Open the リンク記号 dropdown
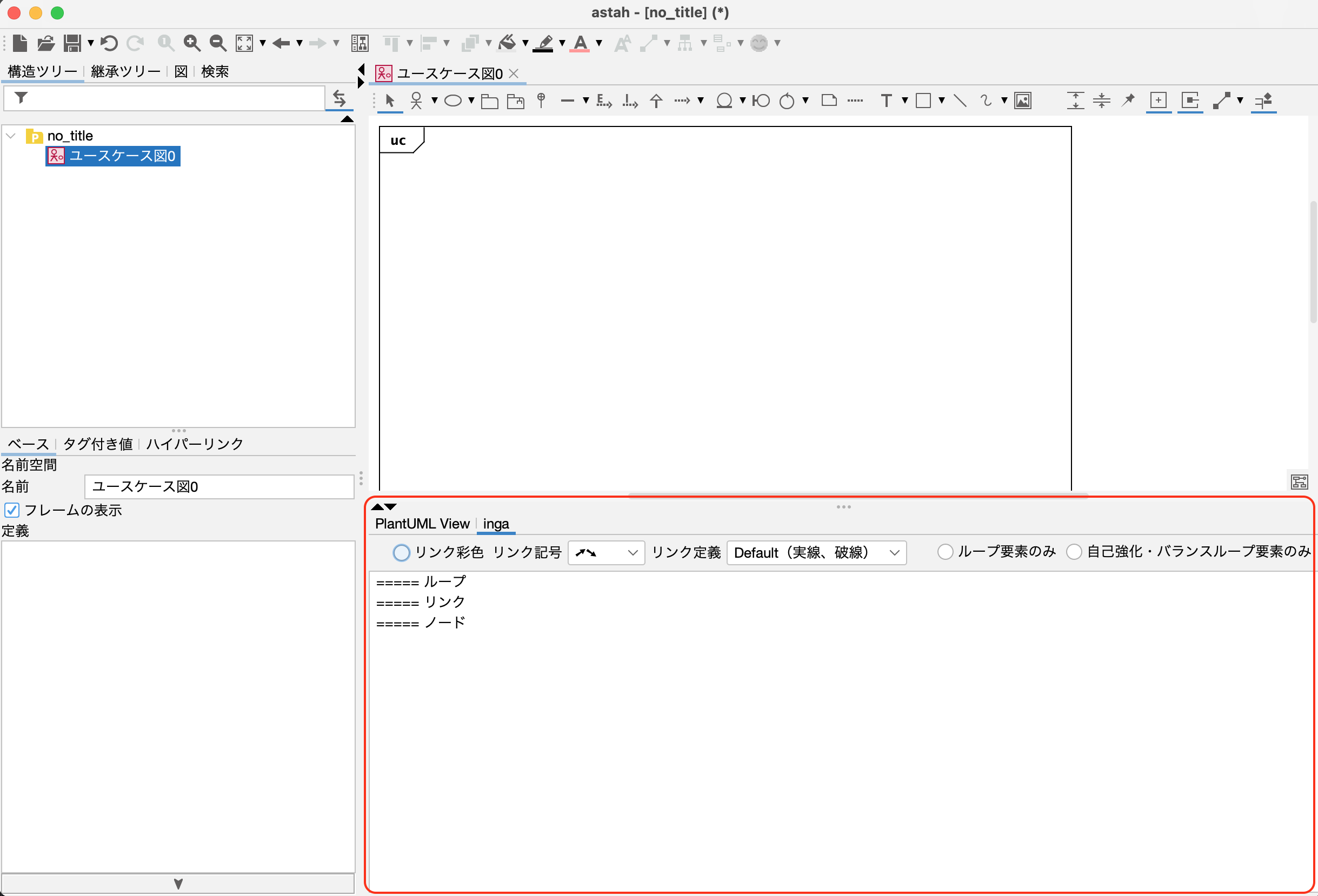The width and height of the screenshot is (1318, 896). coord(605,553)
